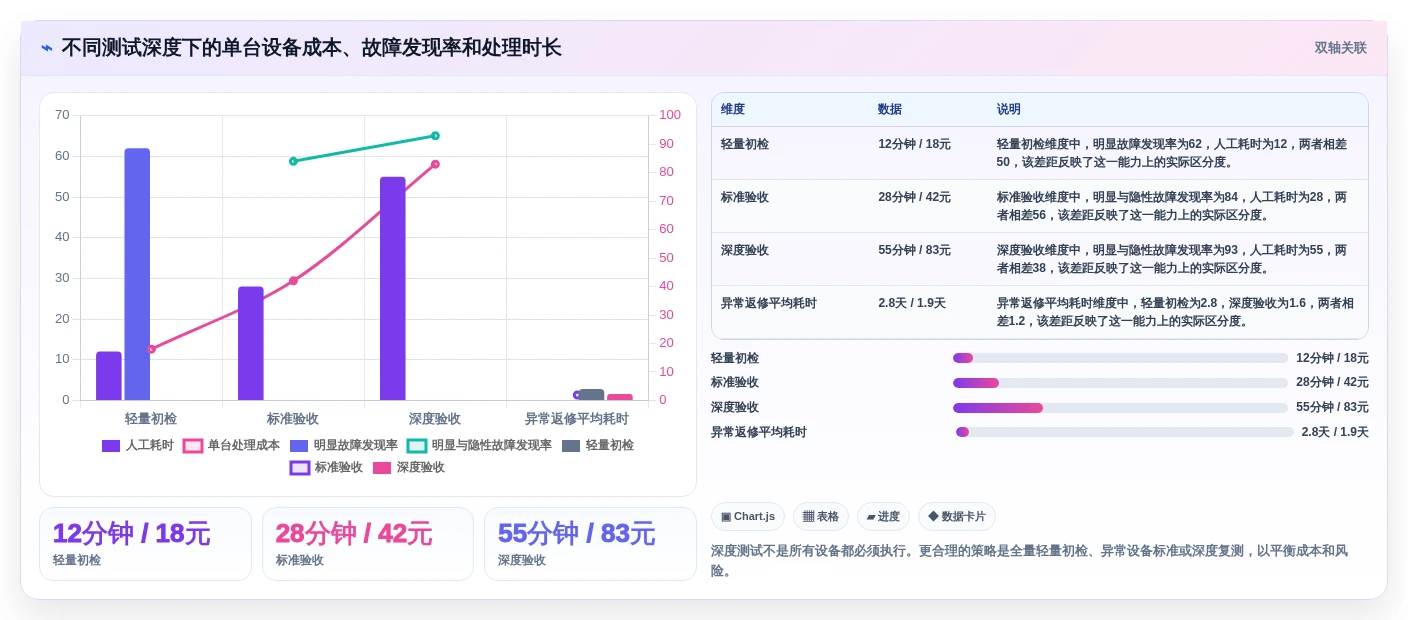Click the table cell 2.8天 / 1.9天
This screenshot has width=1408, height=620.
tap(911, 303)
